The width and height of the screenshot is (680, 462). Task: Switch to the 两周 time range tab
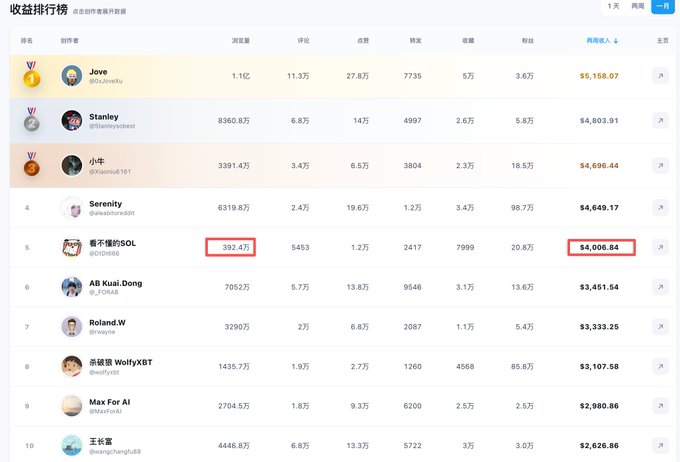638,6
